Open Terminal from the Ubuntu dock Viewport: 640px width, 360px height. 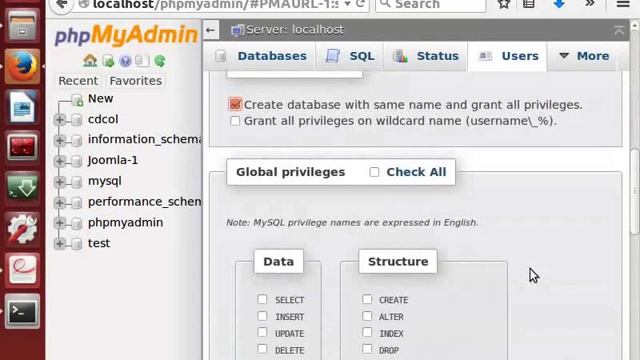pyautogui.click(x=22, y=311)
